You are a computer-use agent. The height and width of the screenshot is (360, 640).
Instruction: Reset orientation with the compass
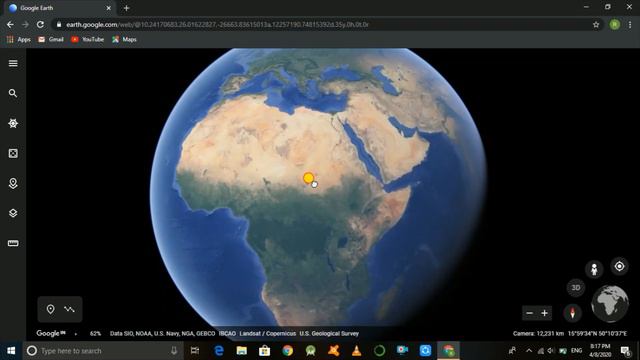coord(572,313)
